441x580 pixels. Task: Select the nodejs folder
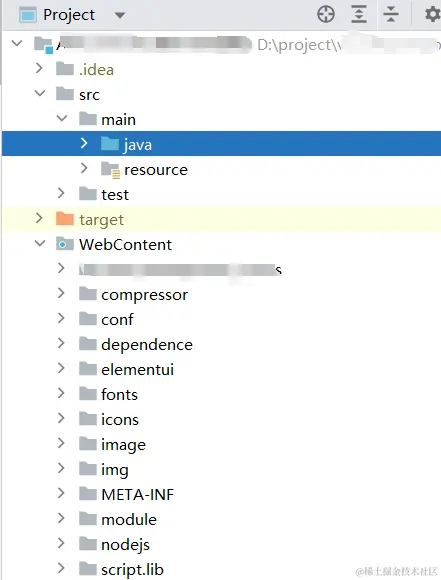(125, 544)
